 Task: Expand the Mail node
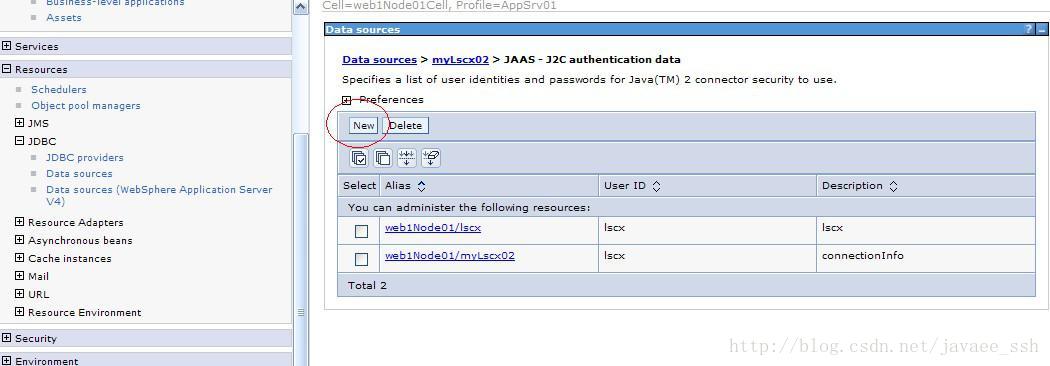(19, 276)
